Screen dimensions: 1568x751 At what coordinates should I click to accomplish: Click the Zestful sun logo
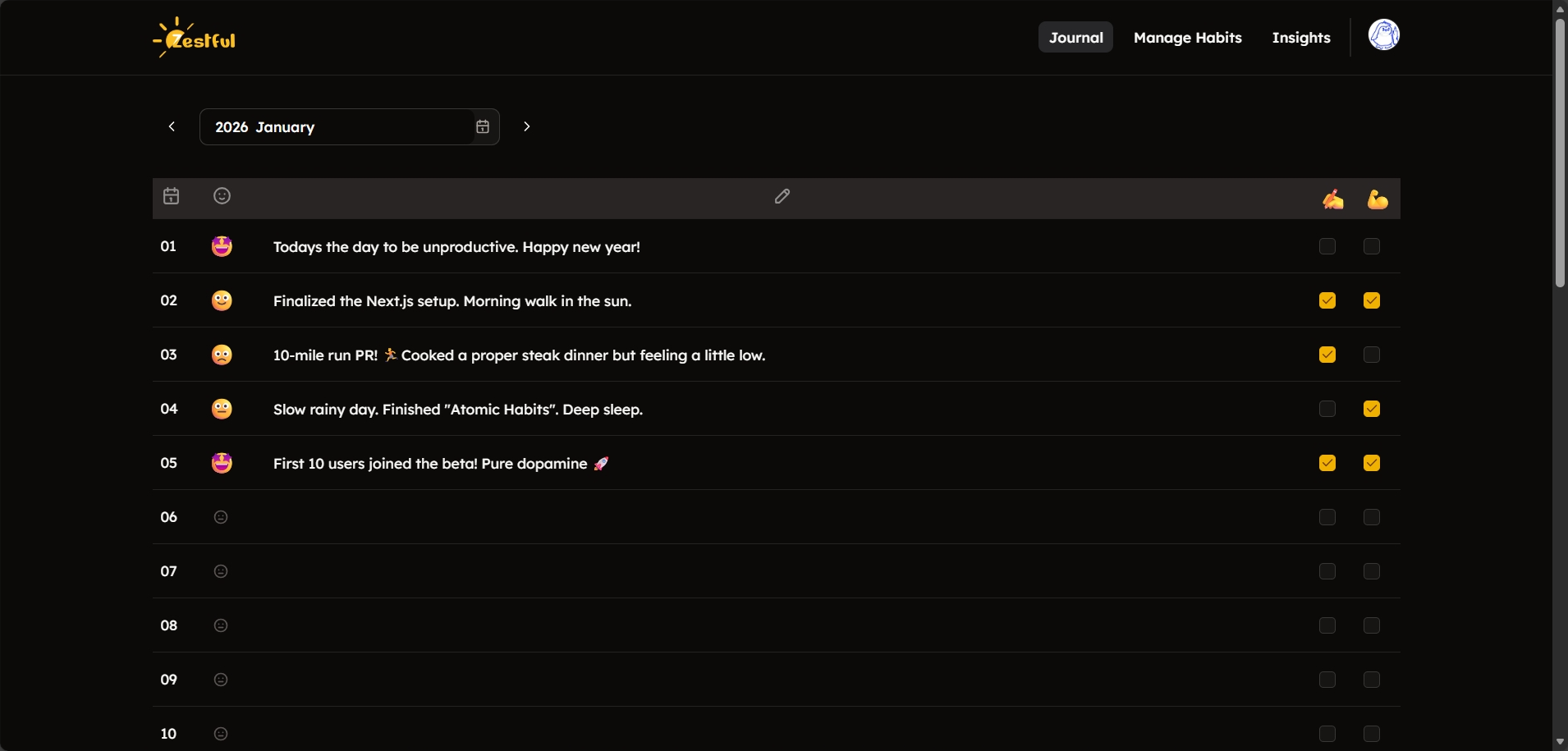point(195,38)
